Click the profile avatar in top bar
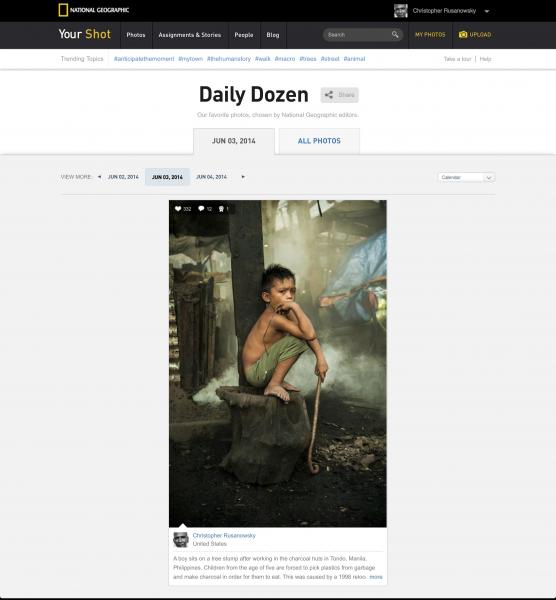 pos(401,11)
